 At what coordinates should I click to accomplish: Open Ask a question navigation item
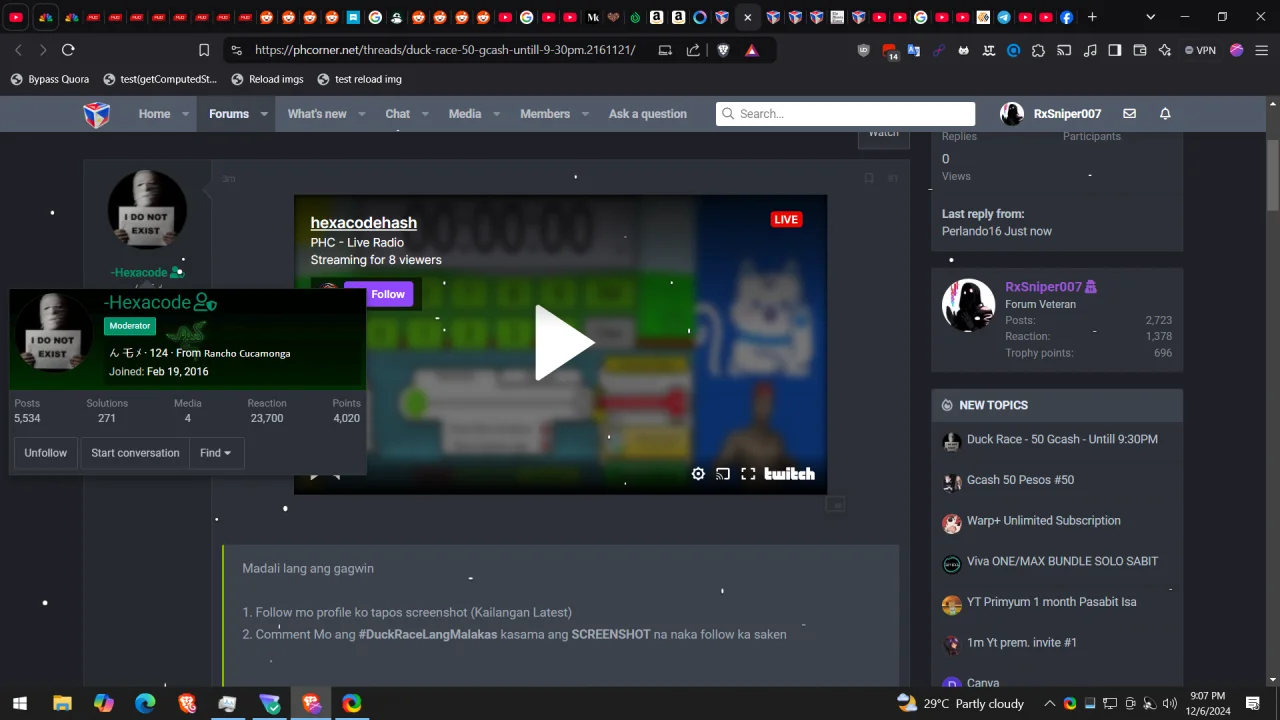tap(648, 114)
